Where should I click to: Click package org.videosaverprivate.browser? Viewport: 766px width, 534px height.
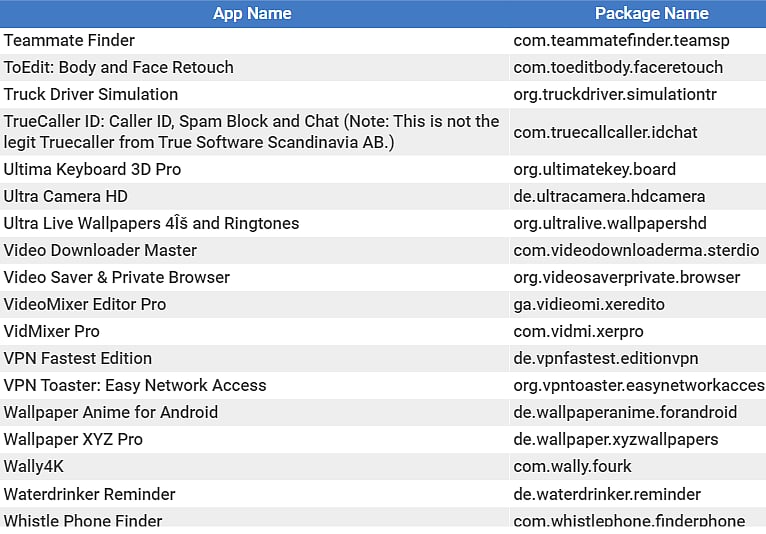click(x=626, y=277)
